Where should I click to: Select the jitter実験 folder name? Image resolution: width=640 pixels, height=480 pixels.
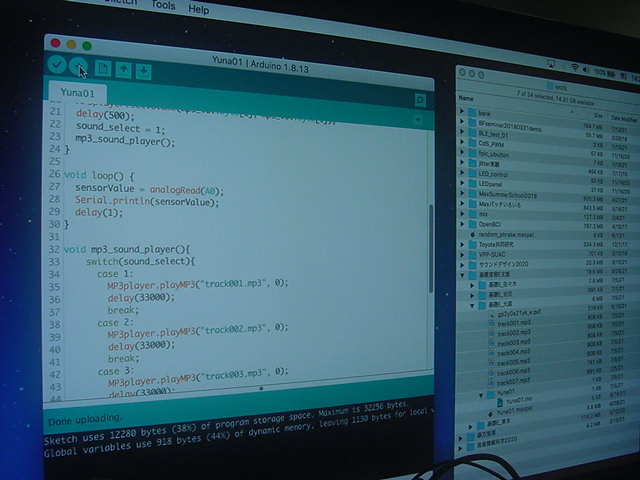coord(489,164)
